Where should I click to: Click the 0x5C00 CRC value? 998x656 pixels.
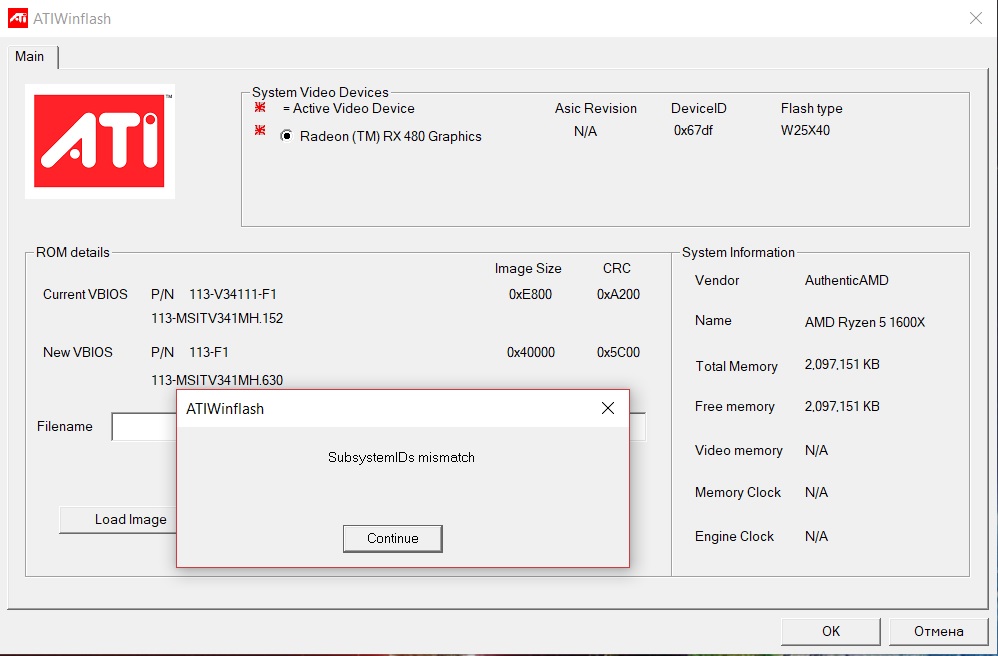[x=618, y=352]
